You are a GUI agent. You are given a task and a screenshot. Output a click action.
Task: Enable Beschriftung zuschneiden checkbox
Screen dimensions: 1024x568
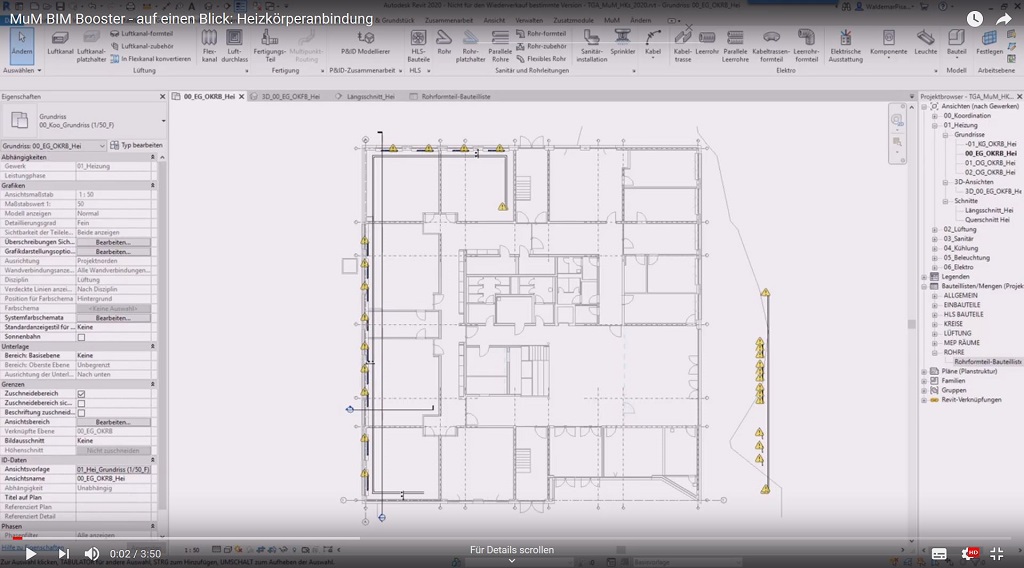pos(82,412)
